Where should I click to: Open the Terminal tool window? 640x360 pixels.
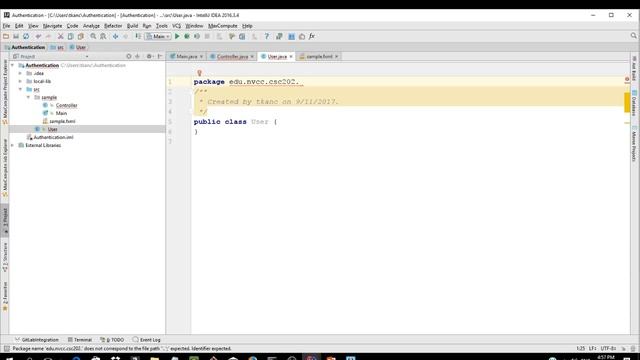coord(80,340)
